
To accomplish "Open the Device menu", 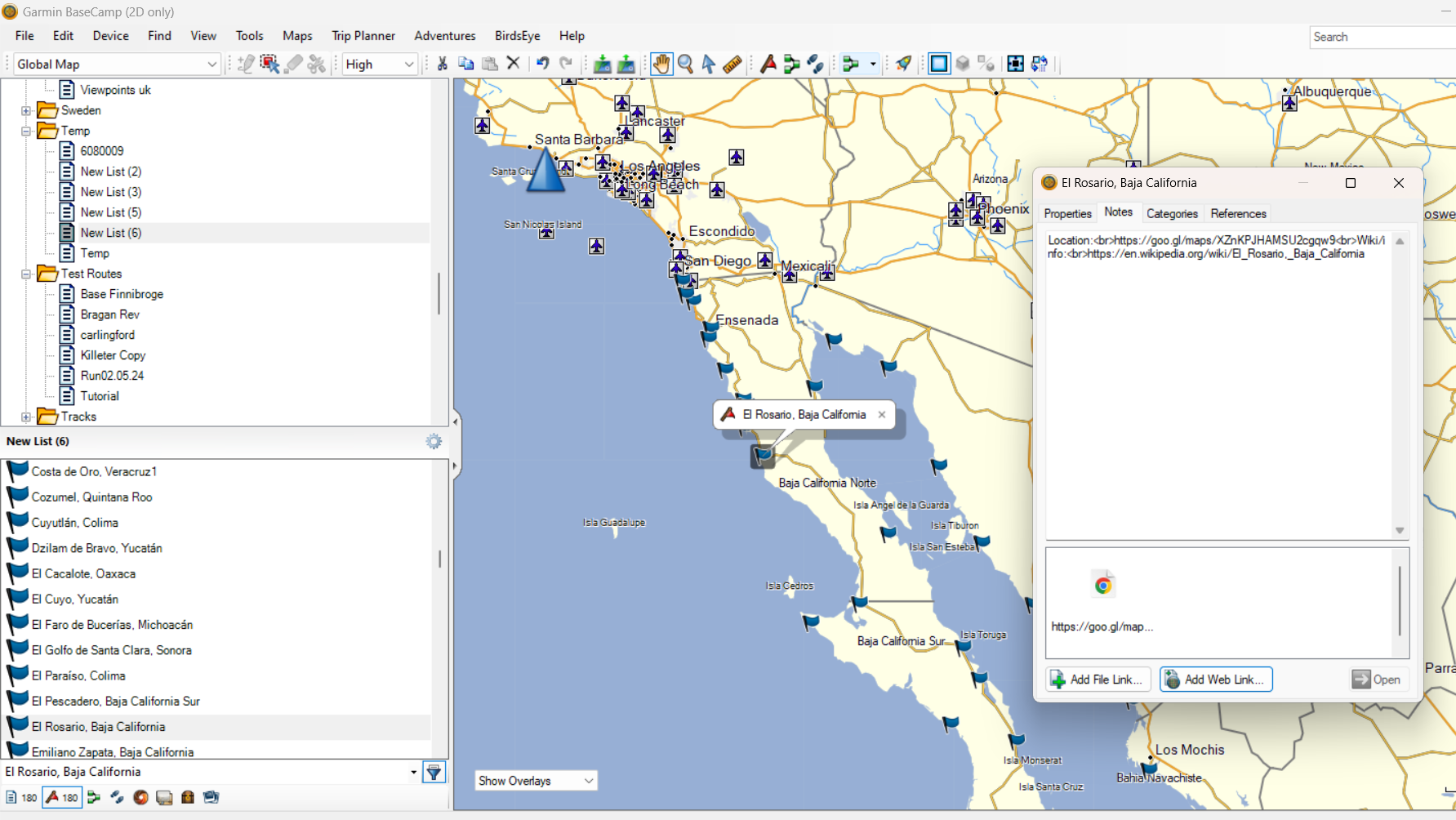I will point(110,36).
